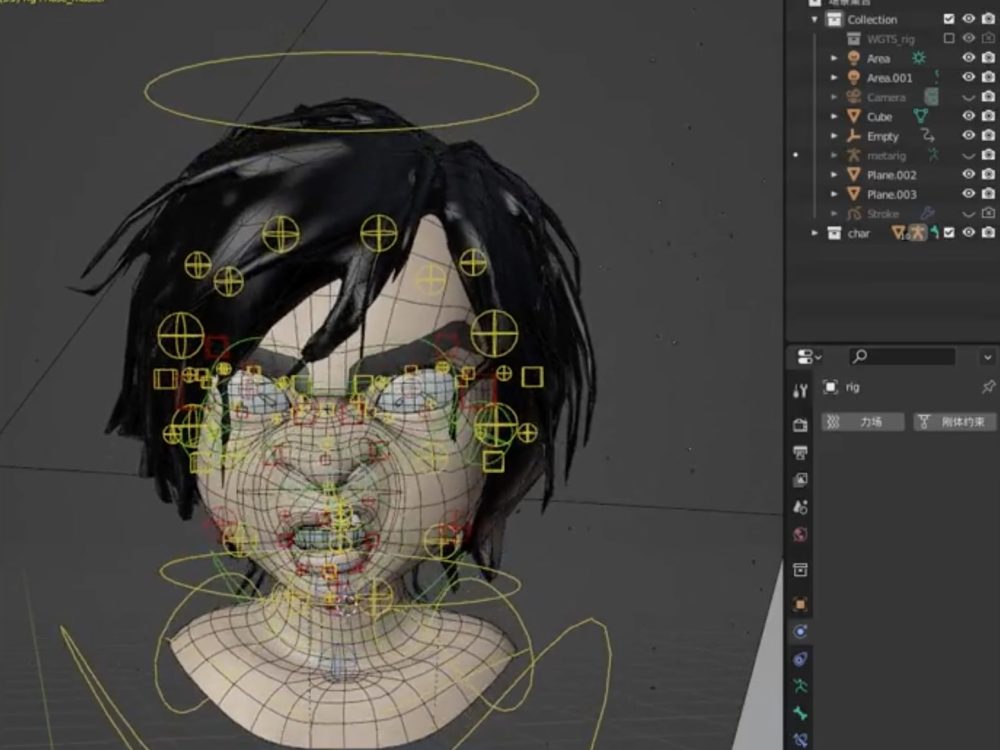Uncheck the Collection exclude checkbox
Screen dimensions: 1000x750
coord(949,19)
